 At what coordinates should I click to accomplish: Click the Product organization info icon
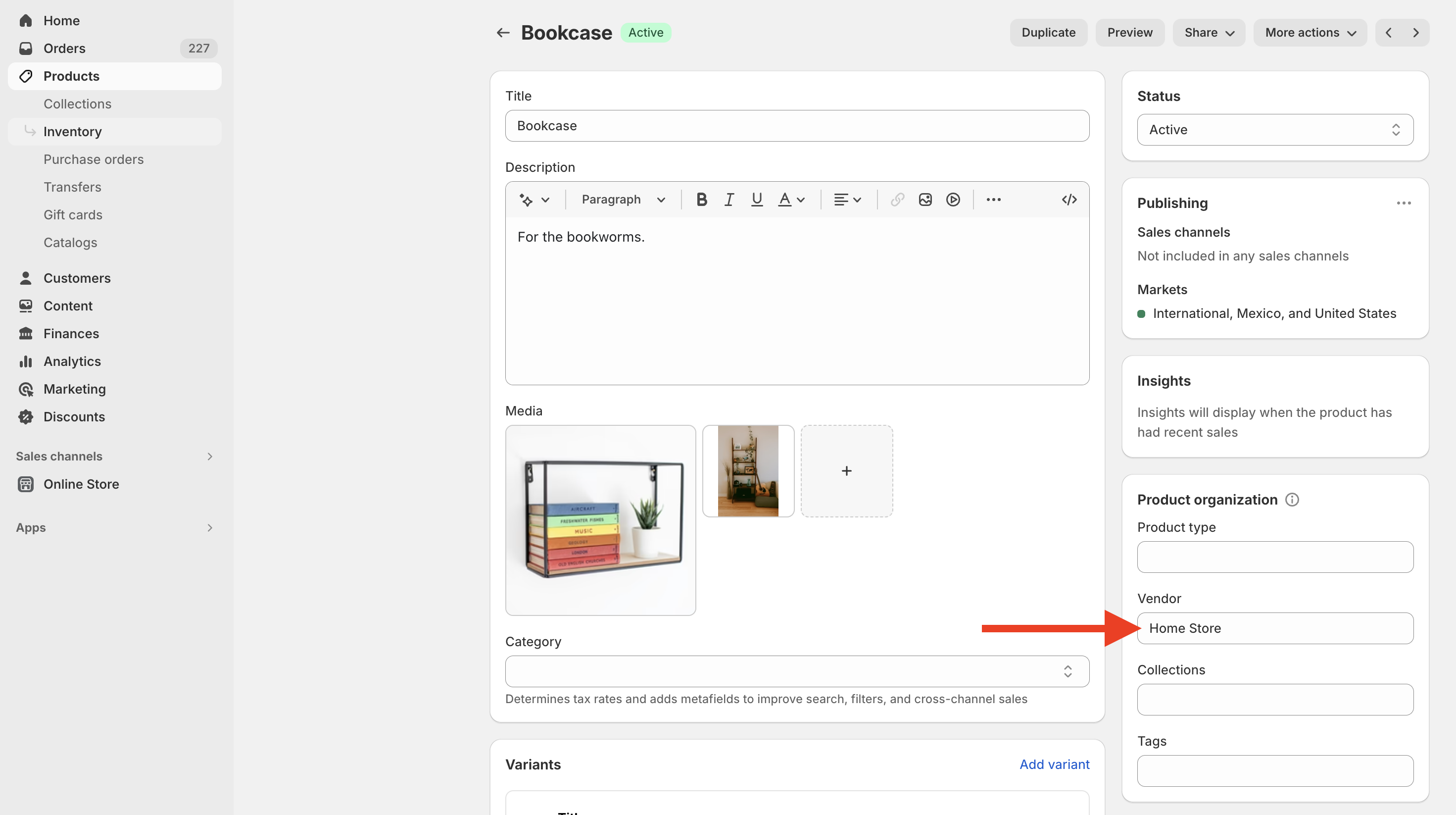point(1292,500)
